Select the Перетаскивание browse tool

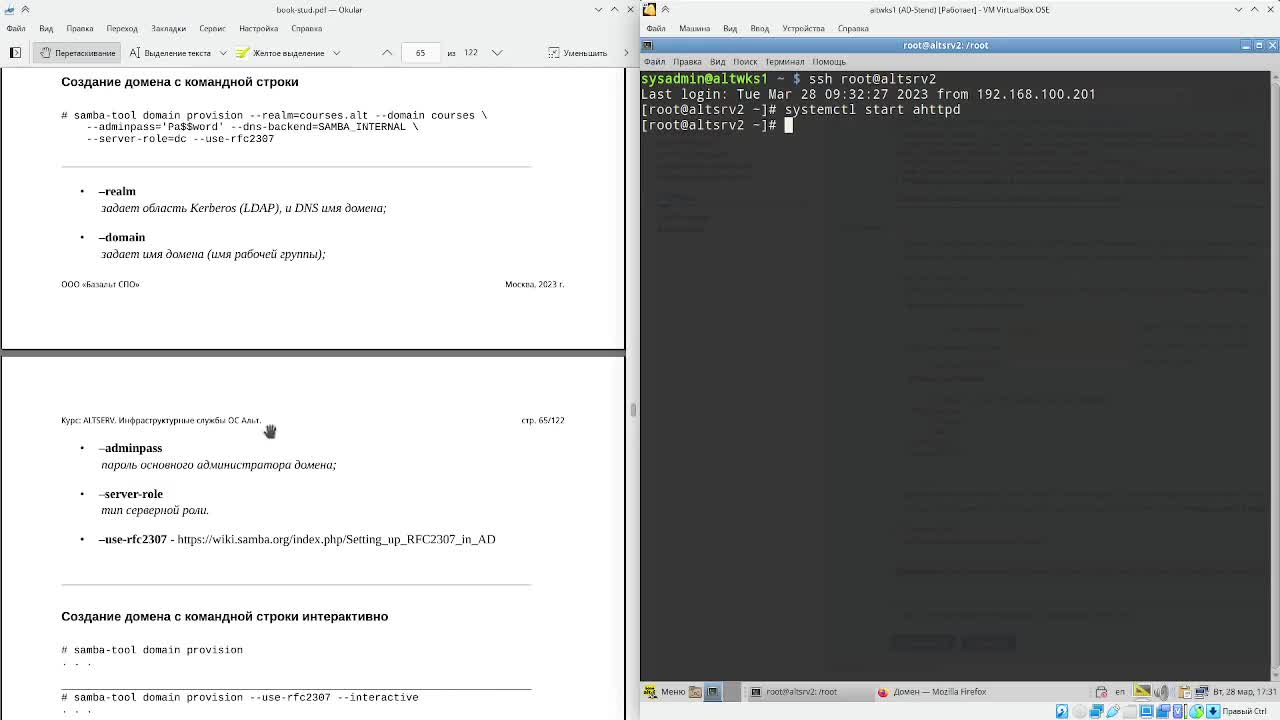pos(78,52)
